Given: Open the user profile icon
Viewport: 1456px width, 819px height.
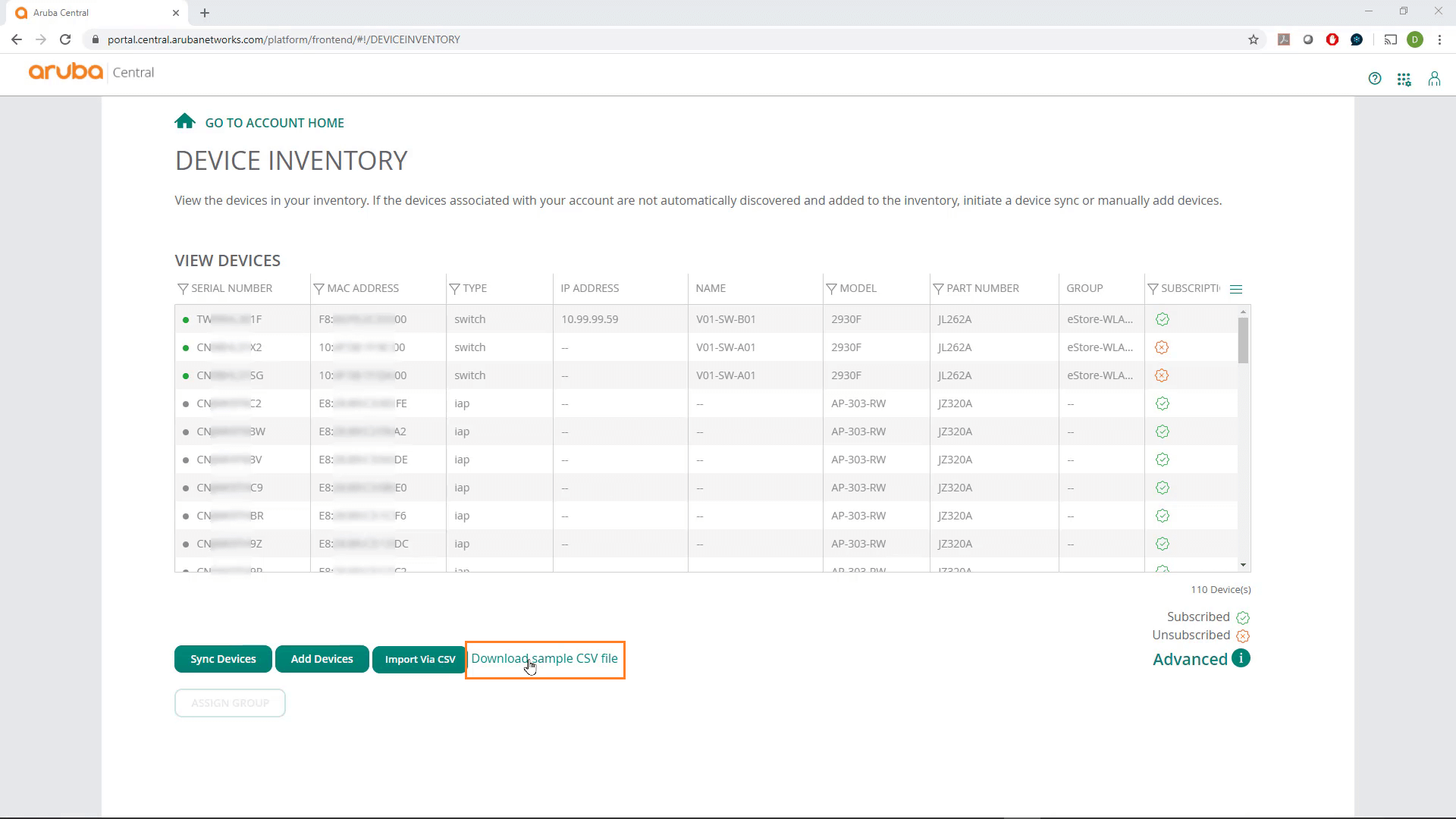Looking at the screenshot, I should pos(1434,79).
